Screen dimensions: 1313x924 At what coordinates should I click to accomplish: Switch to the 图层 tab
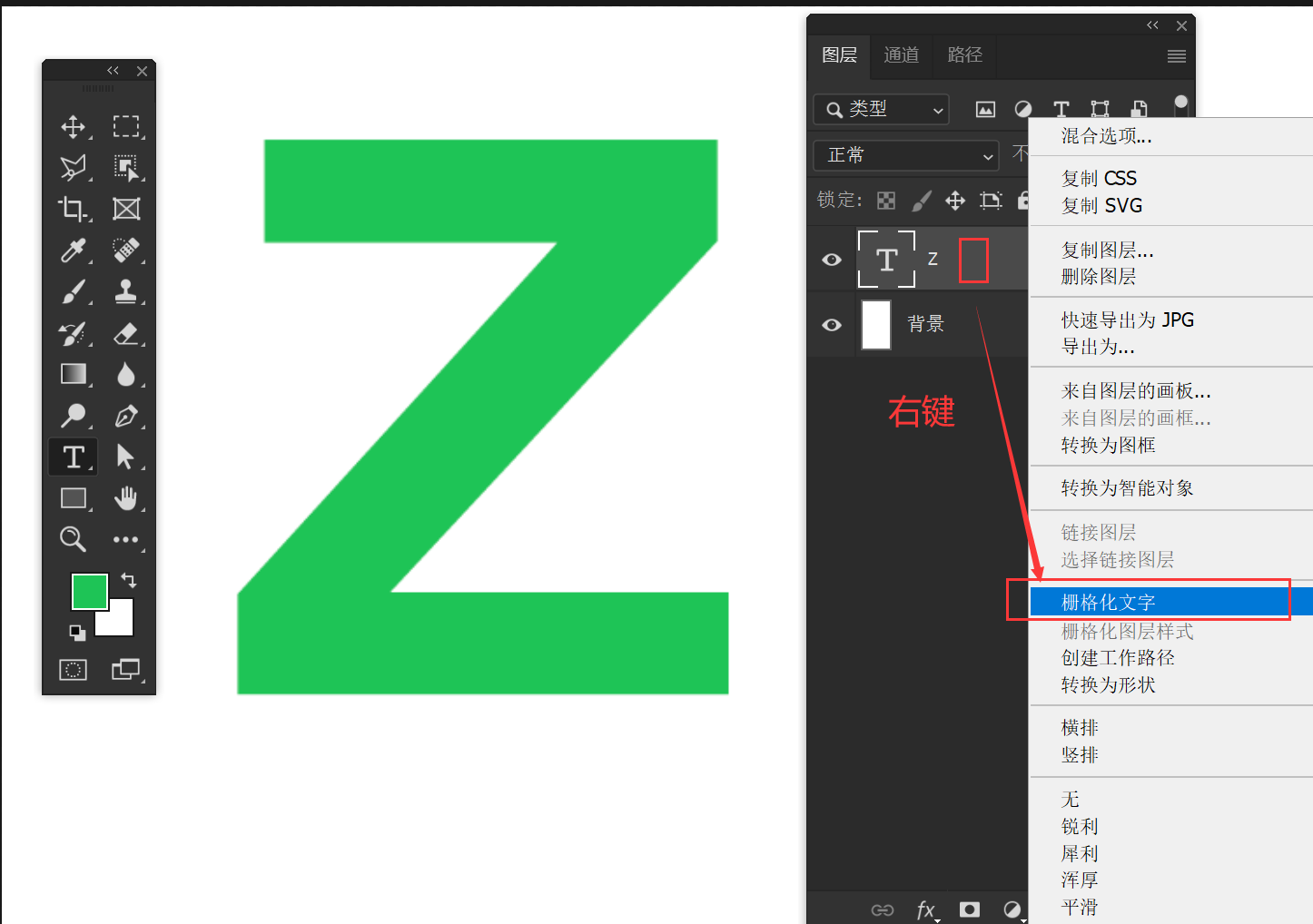click(839, 55)
